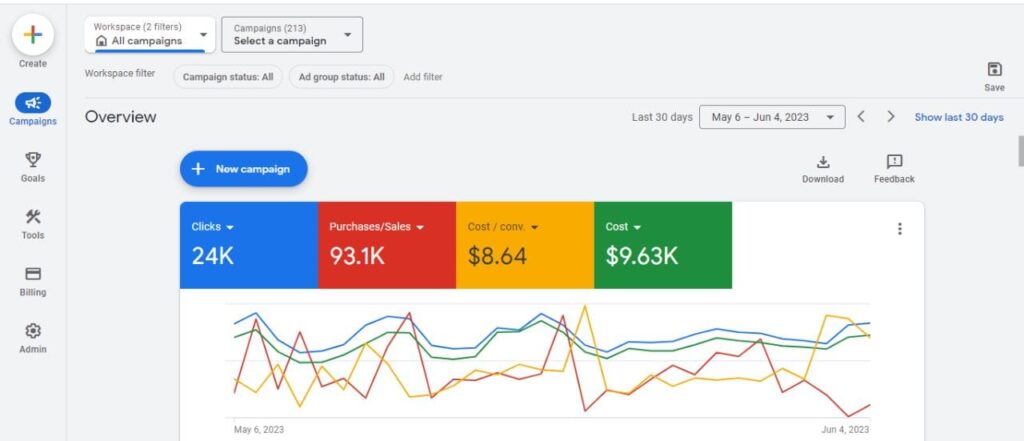Open the Admin gear icon
Screen dimensions: 1024x441
pos(33,331)
